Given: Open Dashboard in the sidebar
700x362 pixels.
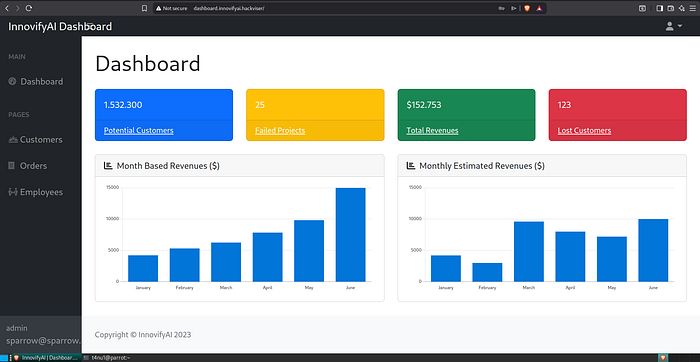Looking at the screenshot, I should pos(42,82).
